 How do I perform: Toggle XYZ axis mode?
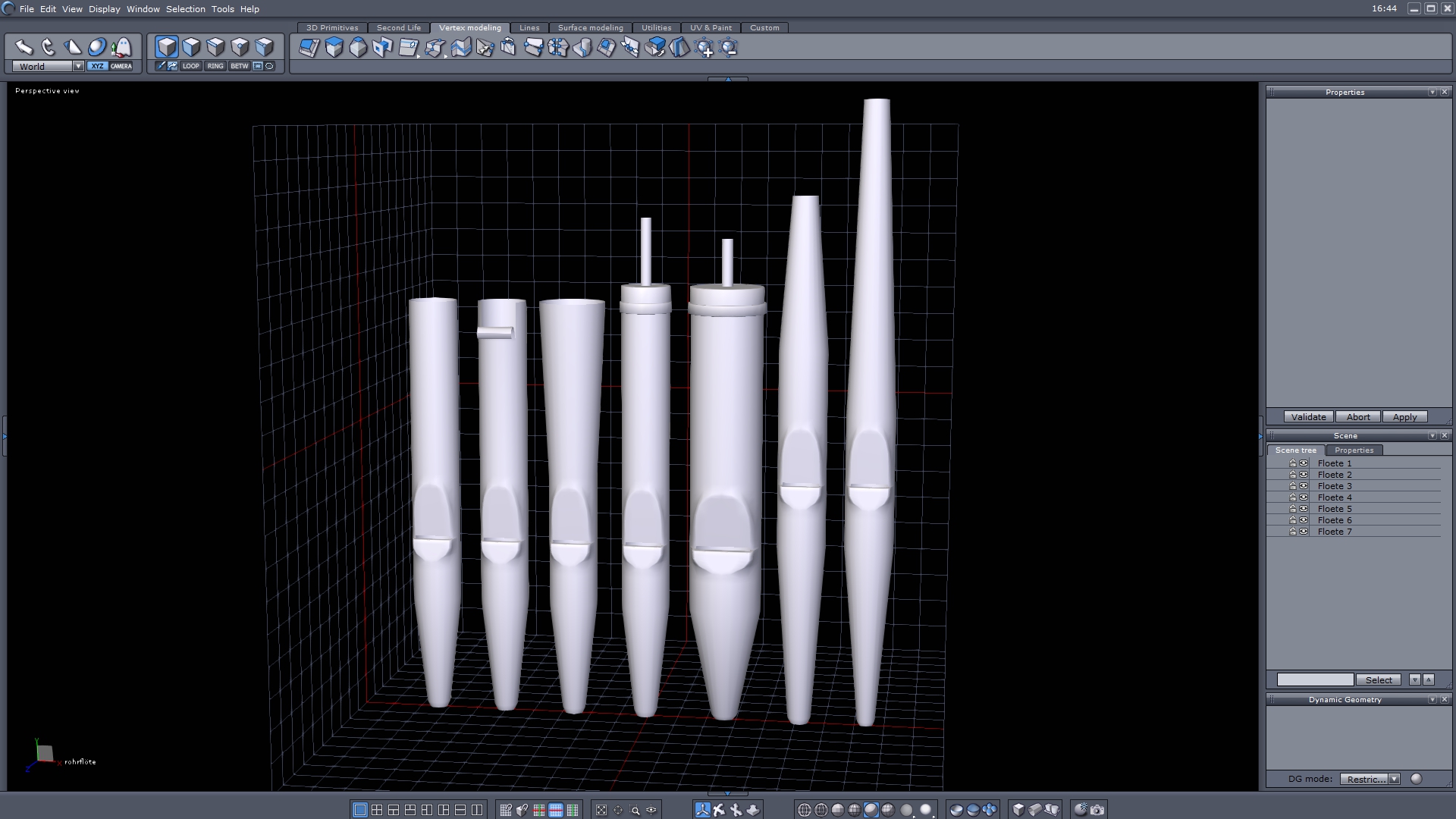pyautogui.click(x=97, y=66)
